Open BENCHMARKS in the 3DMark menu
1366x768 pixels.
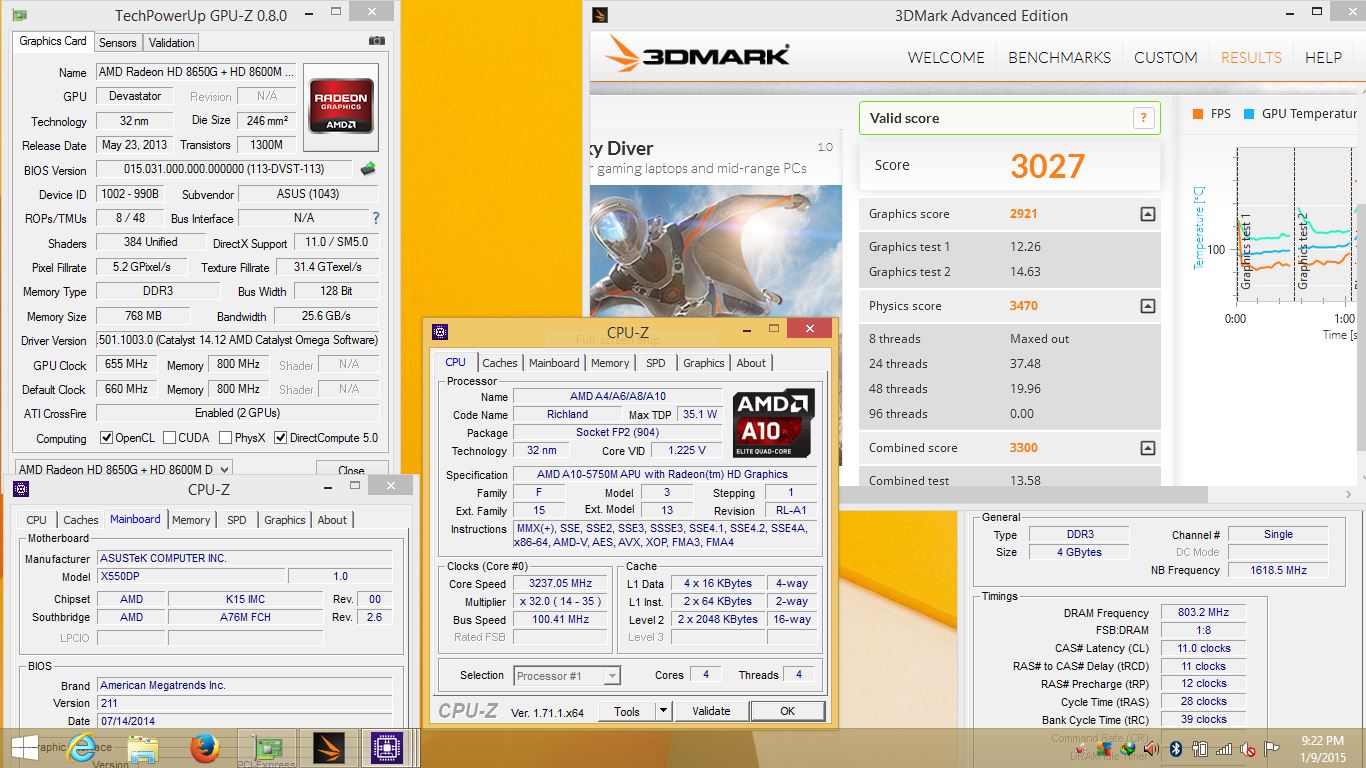1059,57
